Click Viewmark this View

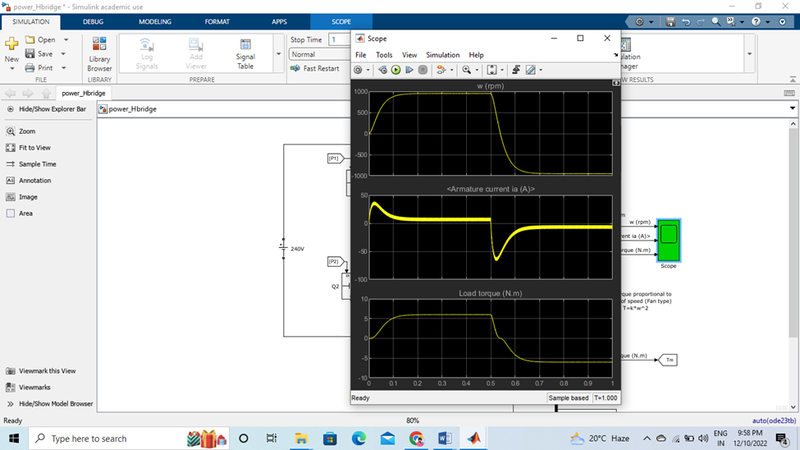point(41,371)
